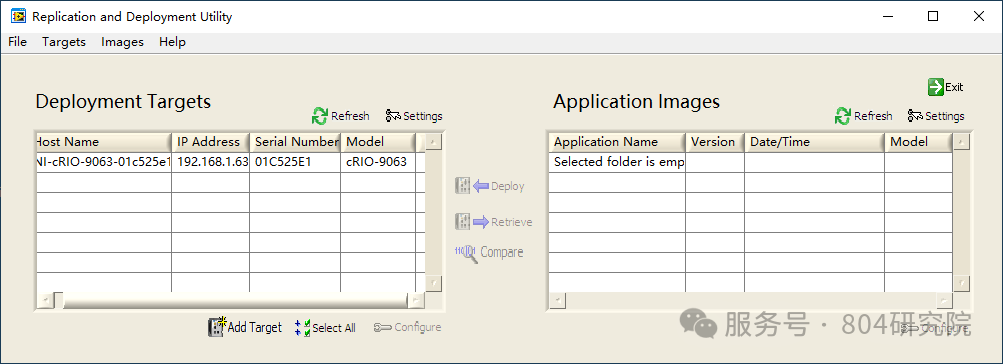This screenshot has width=1003, height=364.
Task: Click Application Images vertical scrollbar up arrow
Action: coord(961,141)
